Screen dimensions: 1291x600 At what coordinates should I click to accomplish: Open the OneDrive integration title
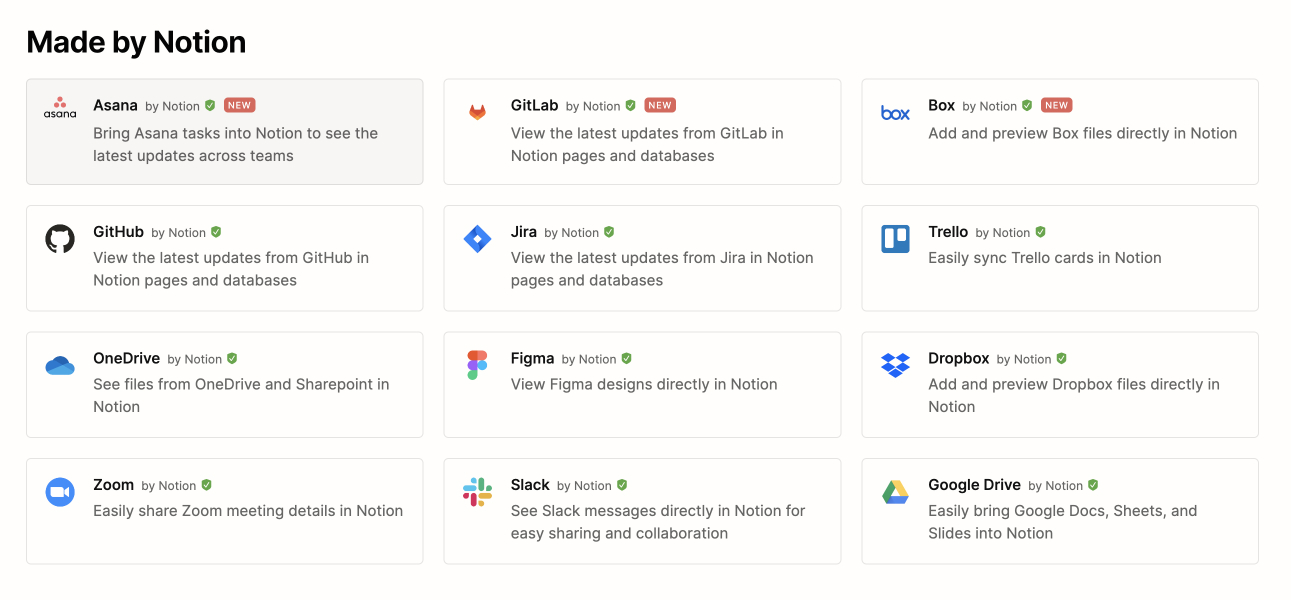(x=126, y=358)
